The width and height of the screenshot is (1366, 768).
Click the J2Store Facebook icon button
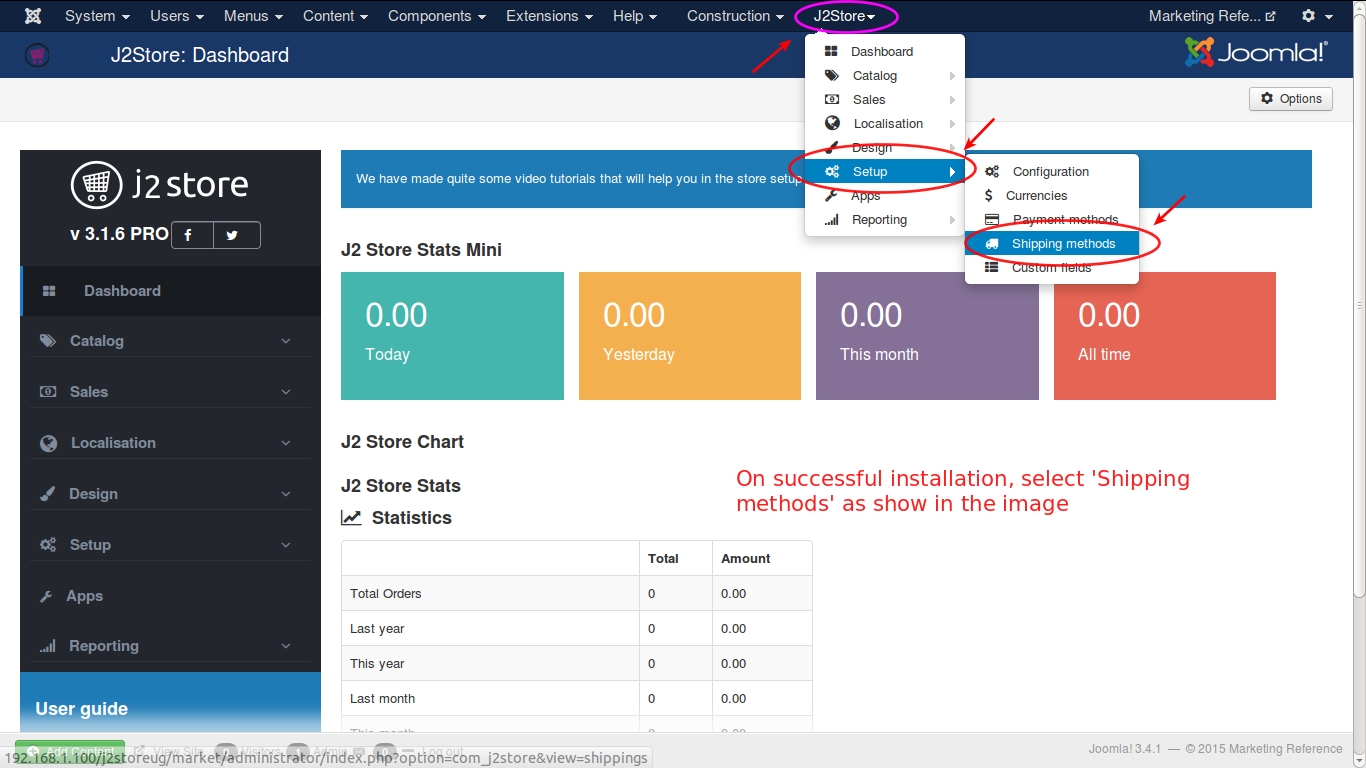pyautogui.click(x=188, y=235)
